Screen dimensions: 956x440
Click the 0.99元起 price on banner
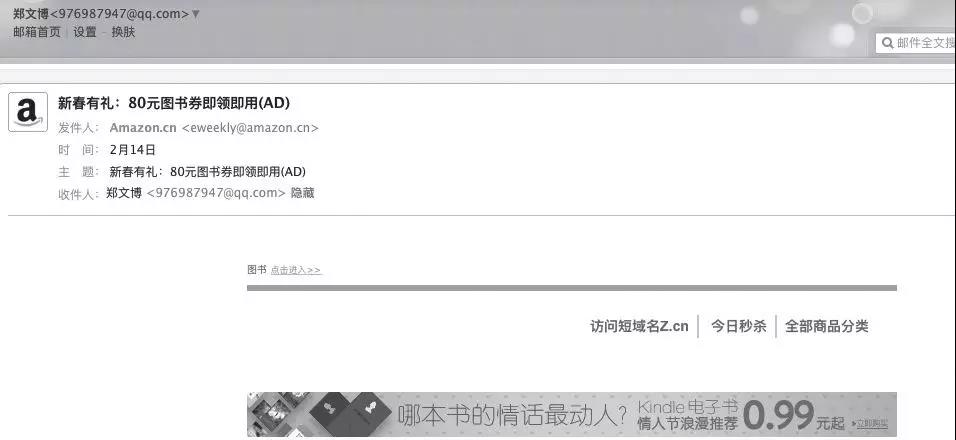pos(794,416)
